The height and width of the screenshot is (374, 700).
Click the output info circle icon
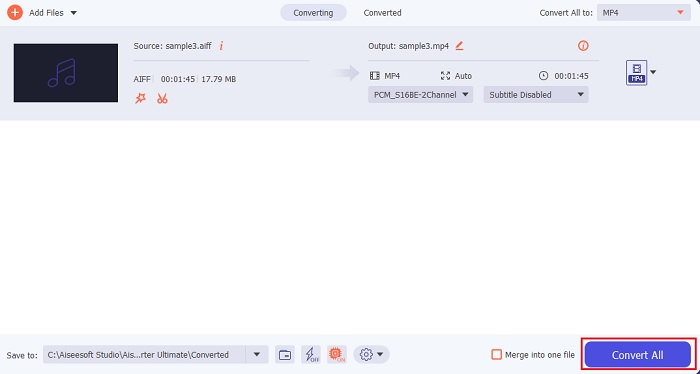(583, 46)
